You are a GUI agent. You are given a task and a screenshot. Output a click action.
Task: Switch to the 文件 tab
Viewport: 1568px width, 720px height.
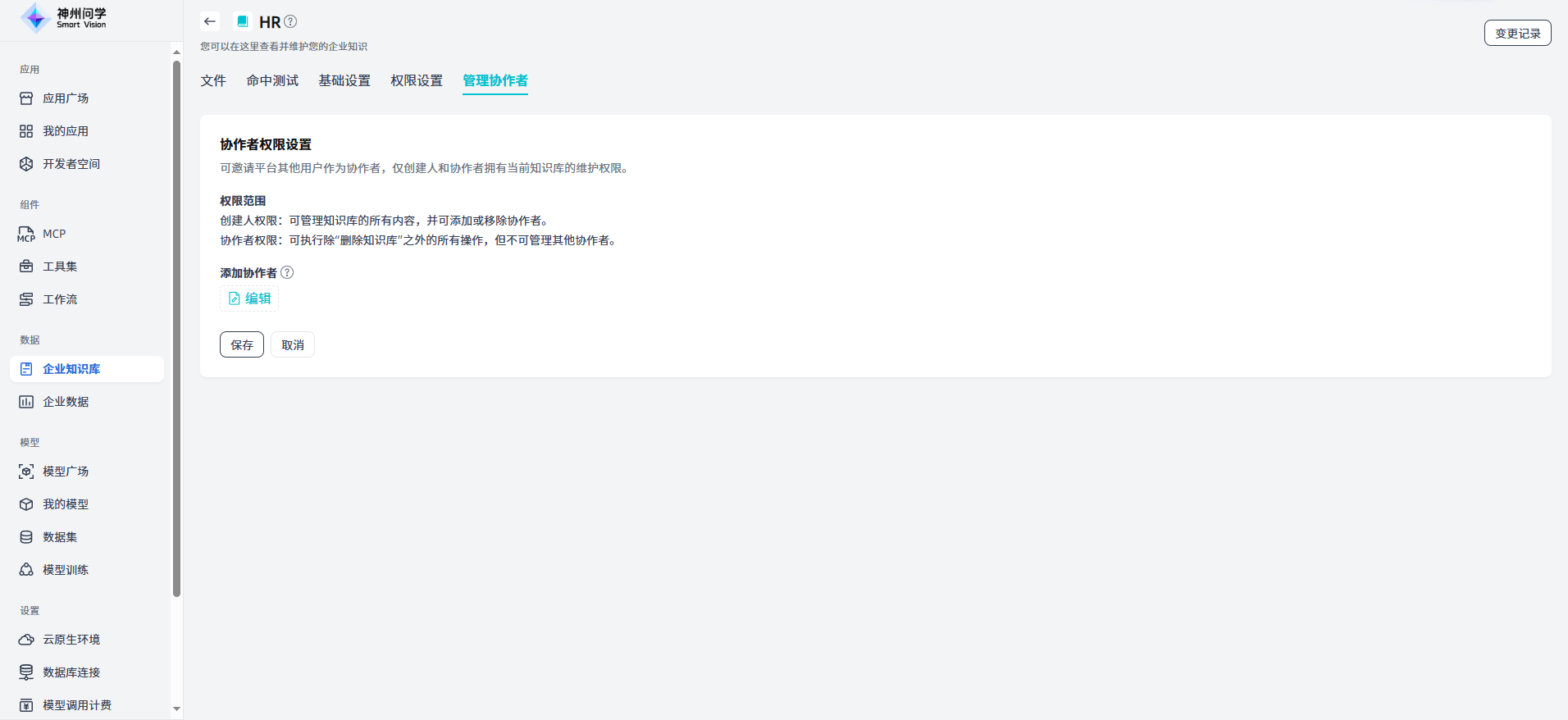point(213,80)
